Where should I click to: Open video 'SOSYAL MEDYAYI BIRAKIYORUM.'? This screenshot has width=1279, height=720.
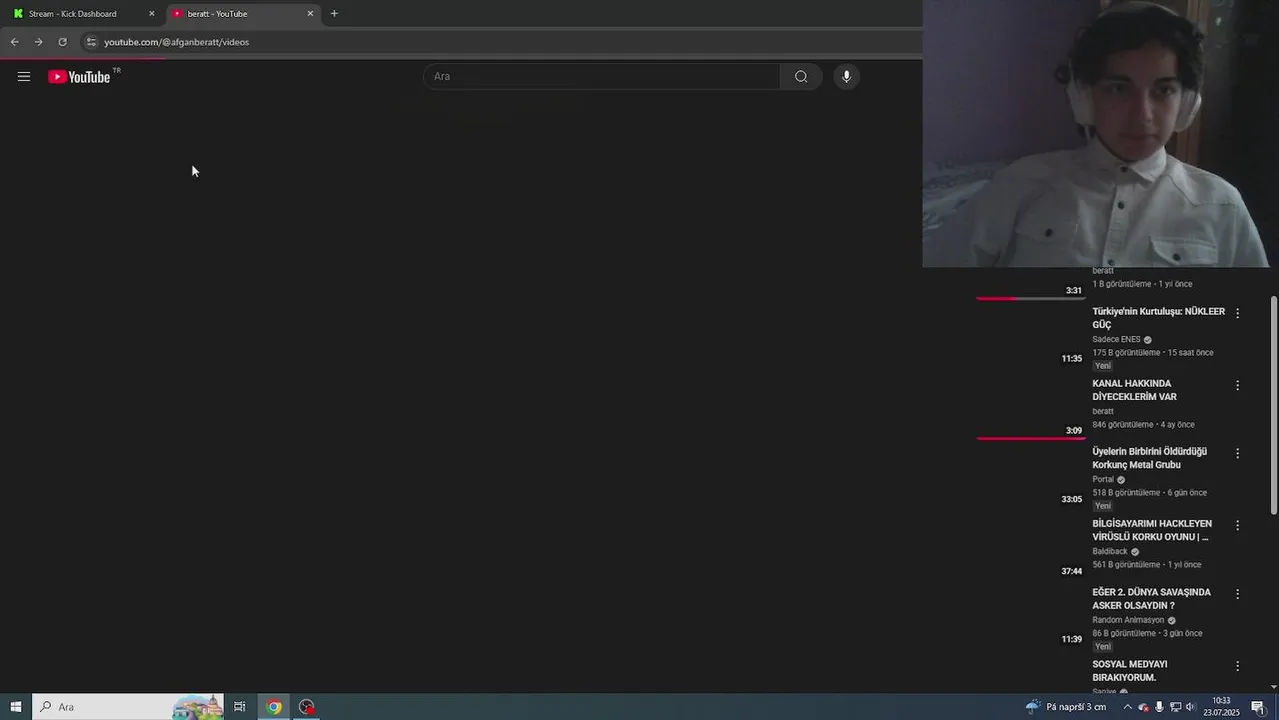1130,671
